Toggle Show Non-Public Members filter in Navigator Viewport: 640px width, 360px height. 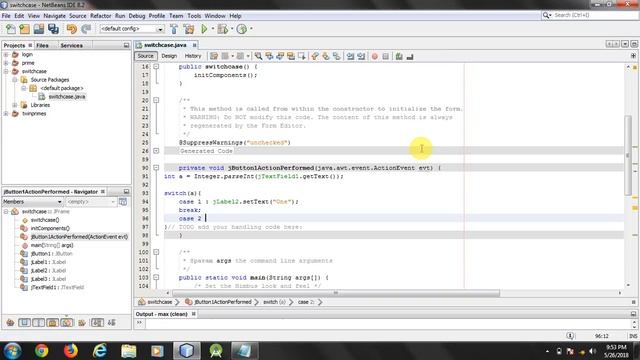click(x=52, y=323)
